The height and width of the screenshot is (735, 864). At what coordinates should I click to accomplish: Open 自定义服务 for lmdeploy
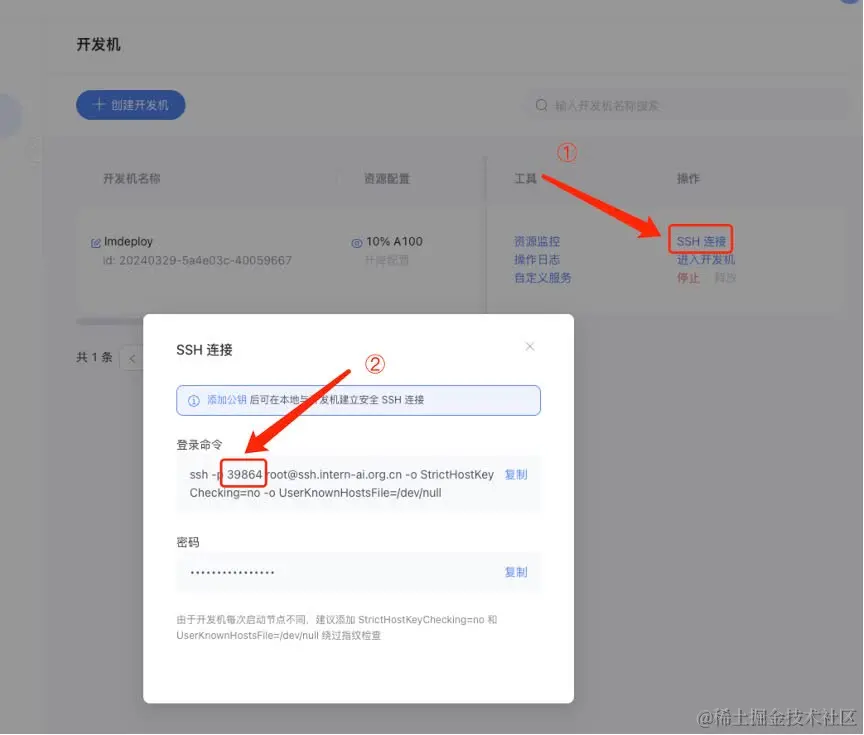click(543, 278)
